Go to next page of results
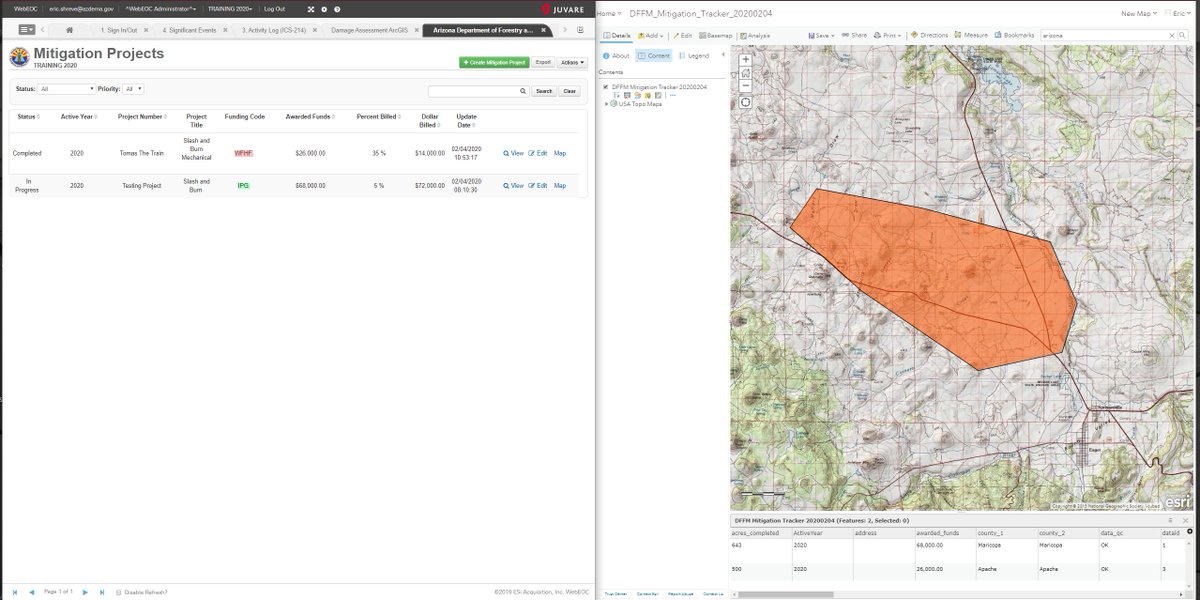The width and height of the screenshot is (1200, 600). [x=85, y=592]
